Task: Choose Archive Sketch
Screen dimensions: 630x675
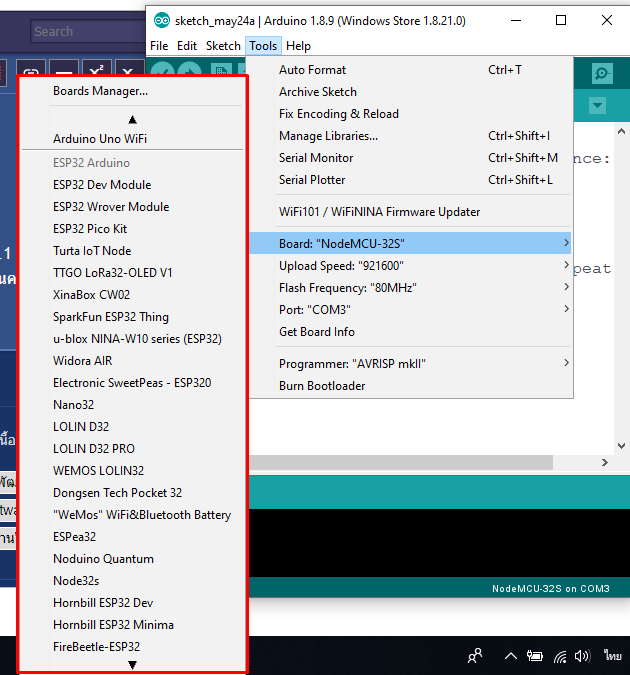Action: tap(411, 92)
